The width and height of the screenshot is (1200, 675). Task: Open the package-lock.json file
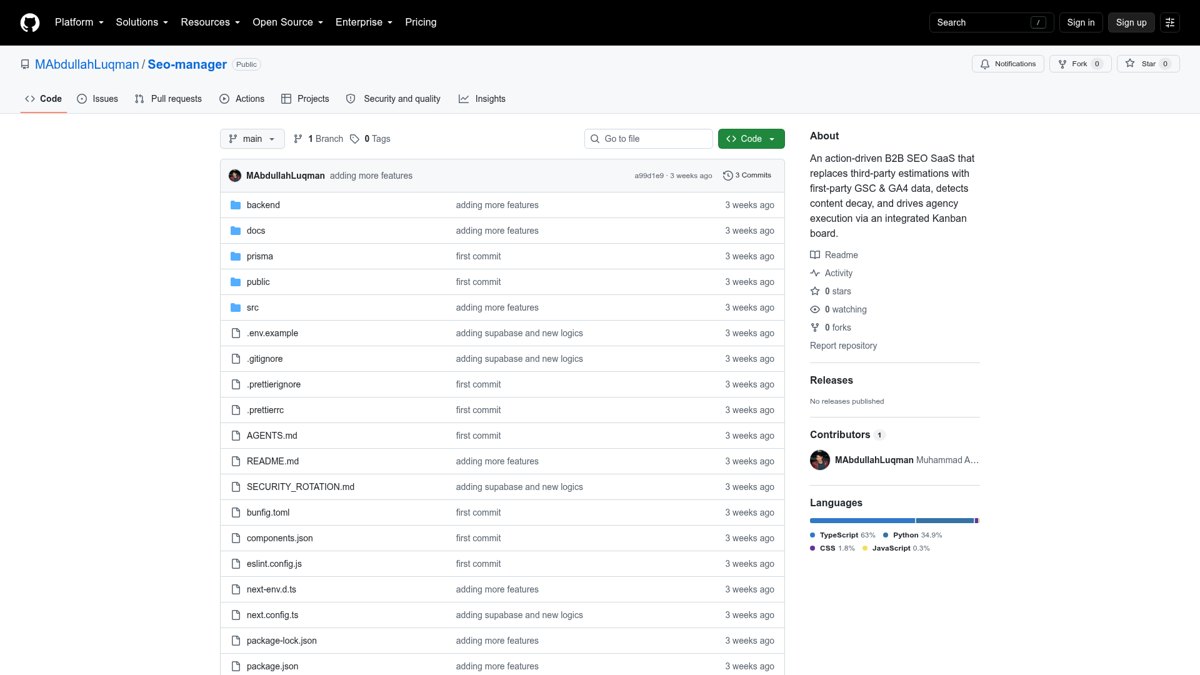click(x=282, y=641)
